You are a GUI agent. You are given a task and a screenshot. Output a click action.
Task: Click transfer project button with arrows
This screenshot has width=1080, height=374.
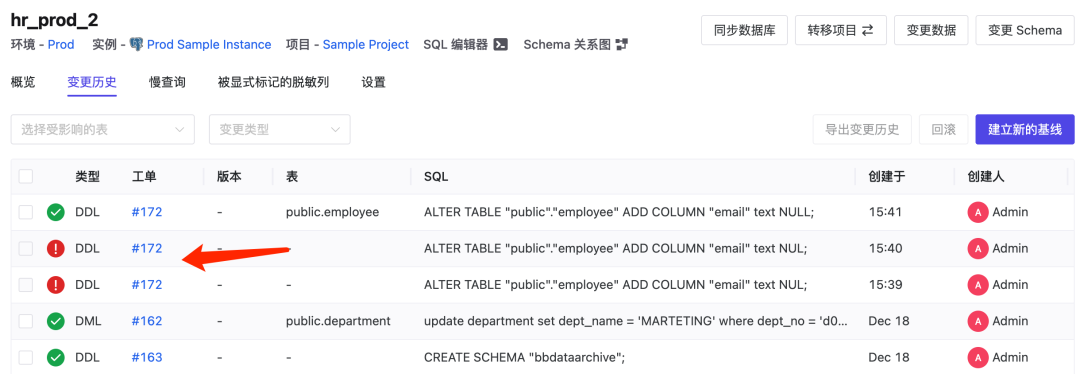840,30
